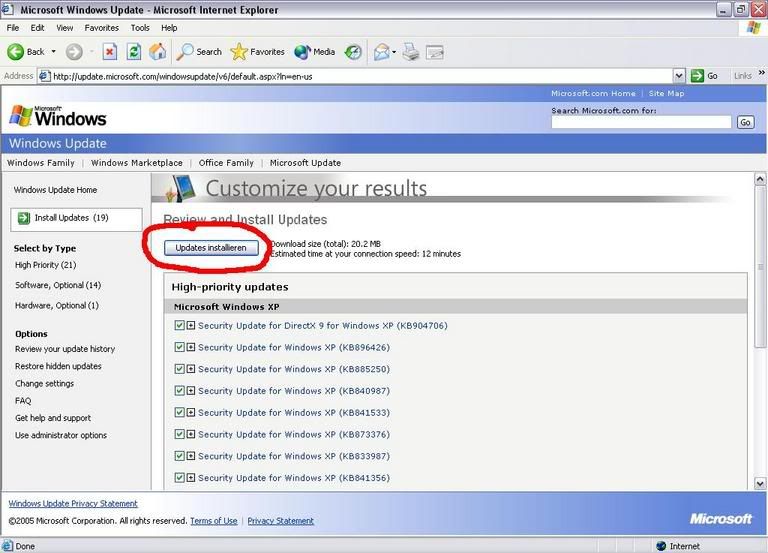Click the Windows flag throbber icon

pyautogui.click(x=754, y=27)
